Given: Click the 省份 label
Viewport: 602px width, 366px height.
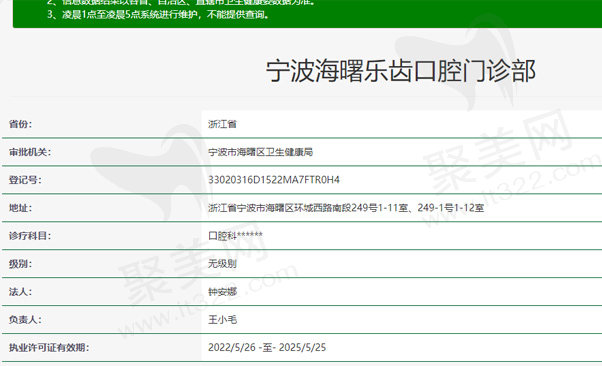Looking at the screenshot, I should point(20,124).
